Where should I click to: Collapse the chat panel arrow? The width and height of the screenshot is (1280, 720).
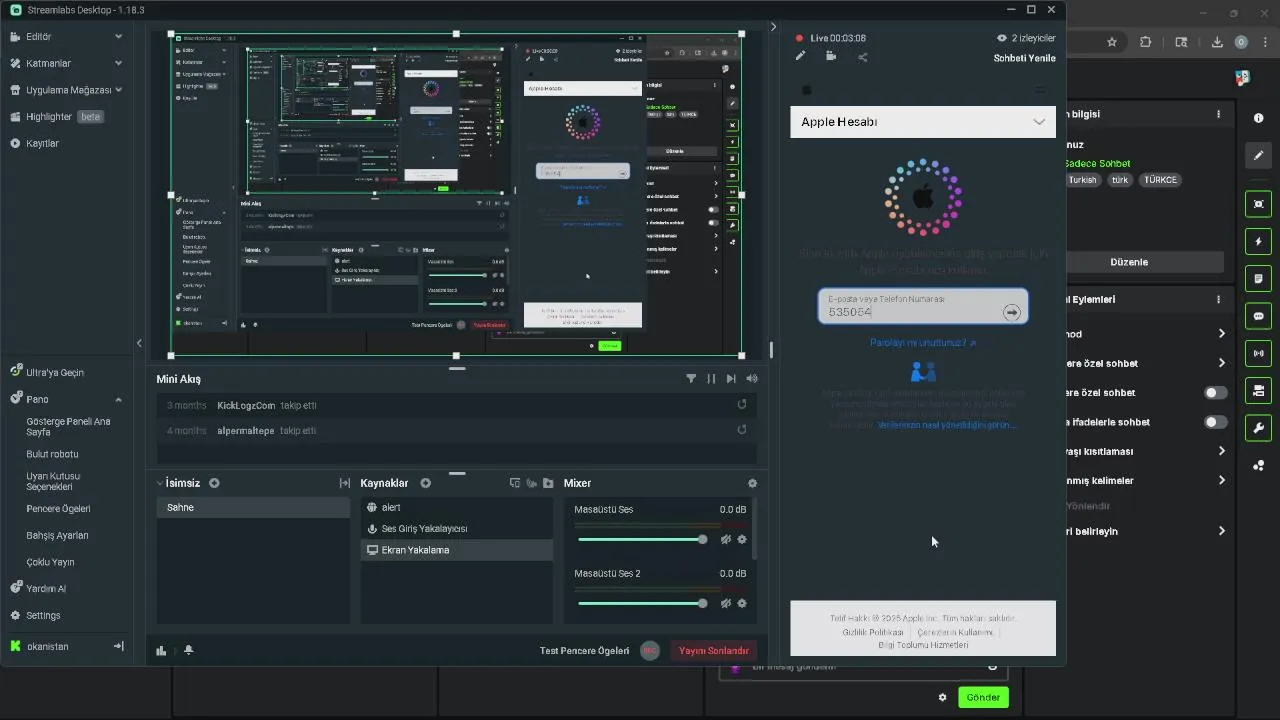tap(773, 27)
